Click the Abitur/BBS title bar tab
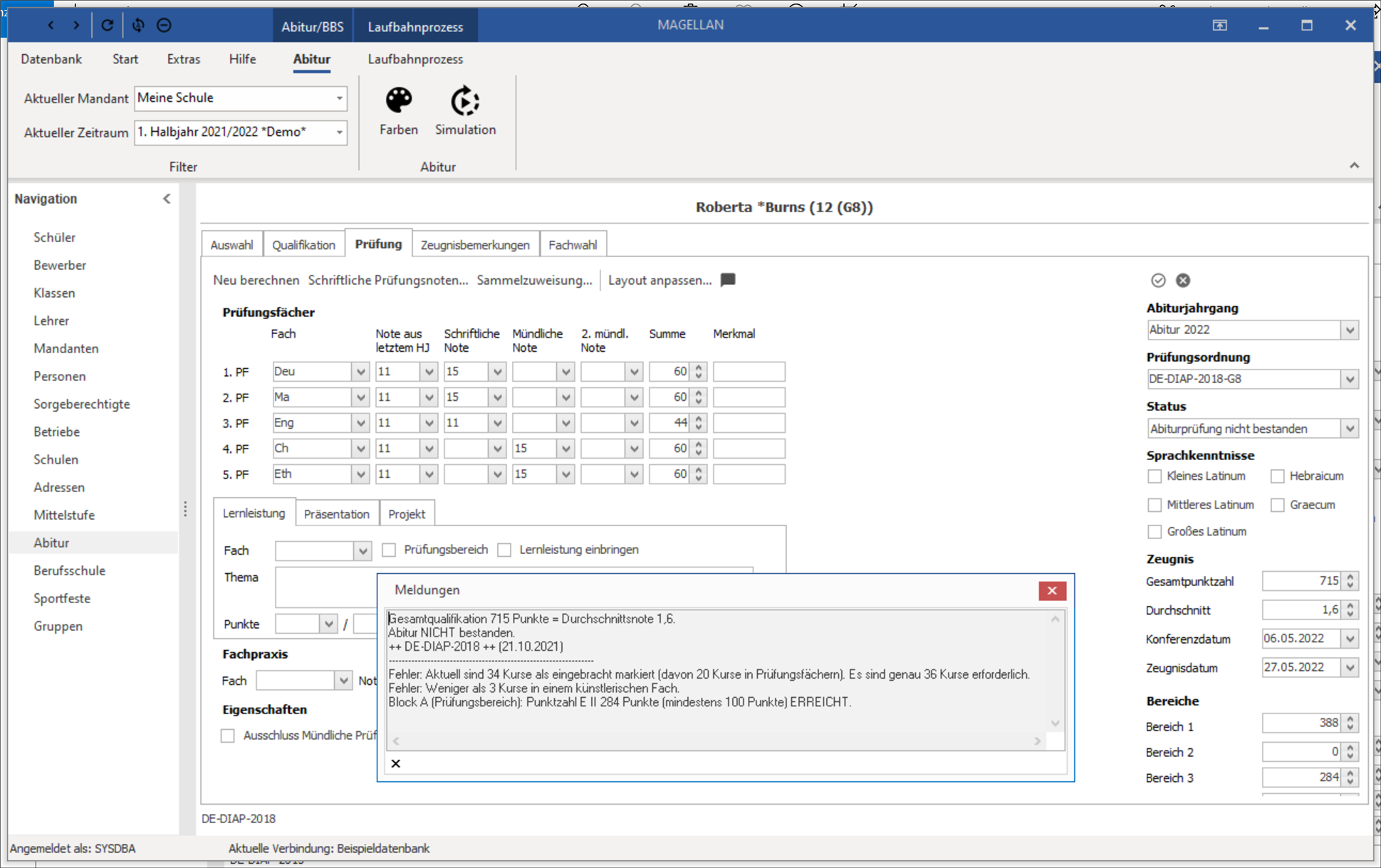1381x868 pixels. [312, 26]
